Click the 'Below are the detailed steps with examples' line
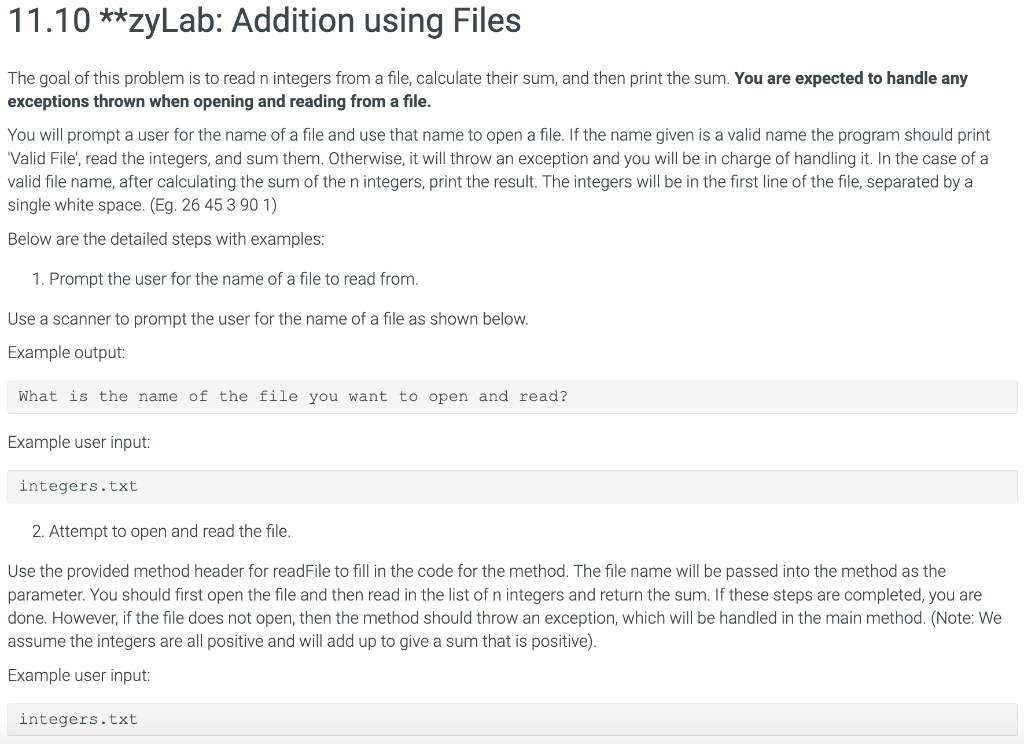Viewport: 1024px width, 744px height. 166,239
